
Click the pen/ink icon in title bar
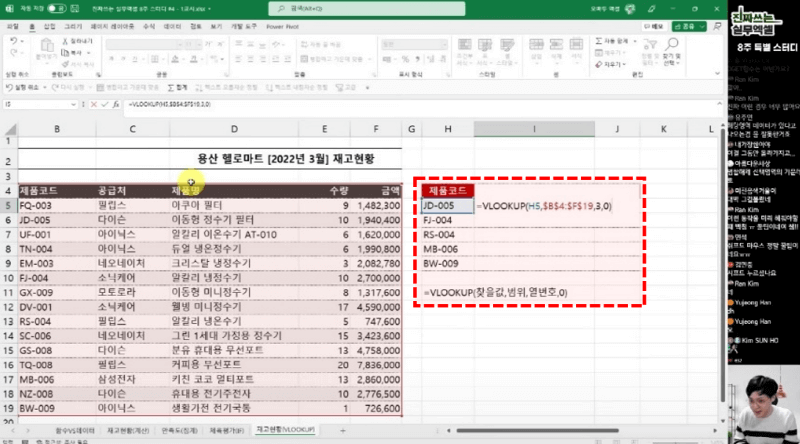tap(652, 9)
